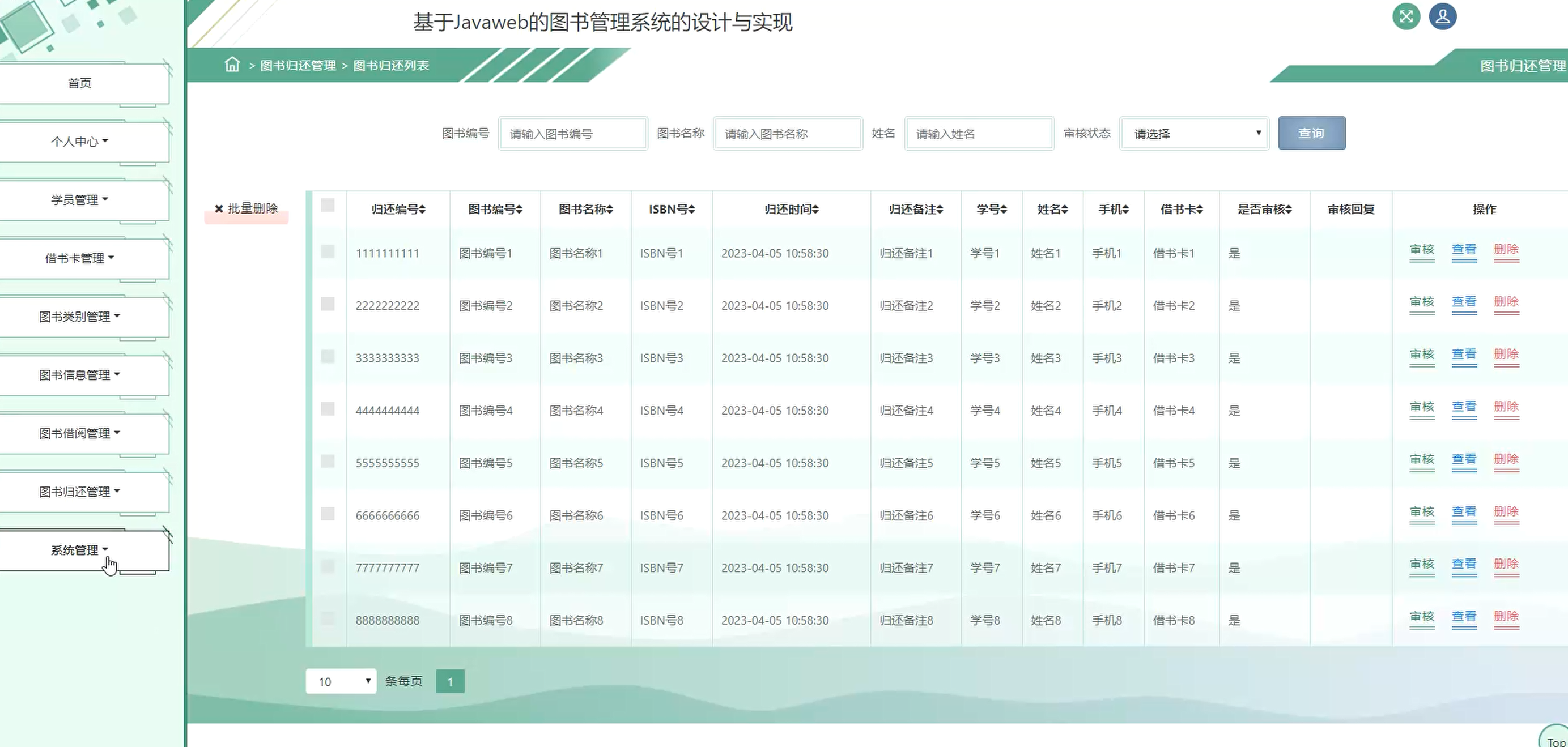Click the 批量删除 button

[x=247, y=208]
